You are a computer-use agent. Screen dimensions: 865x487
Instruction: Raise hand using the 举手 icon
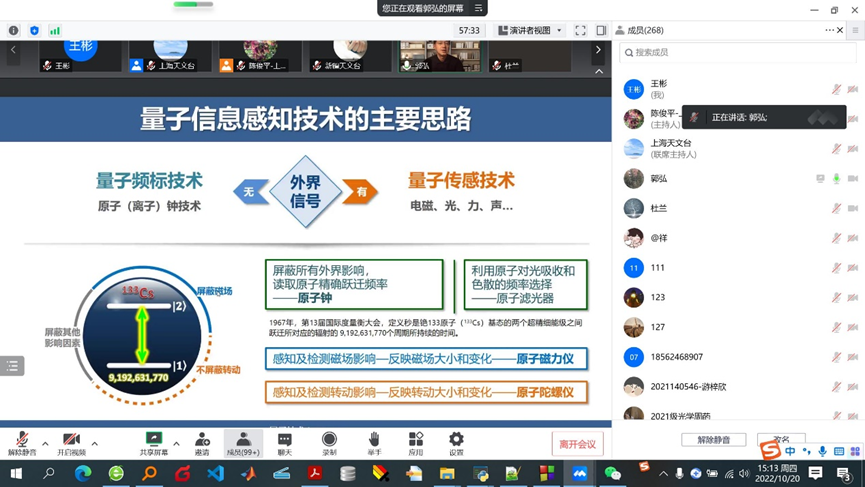374,443
